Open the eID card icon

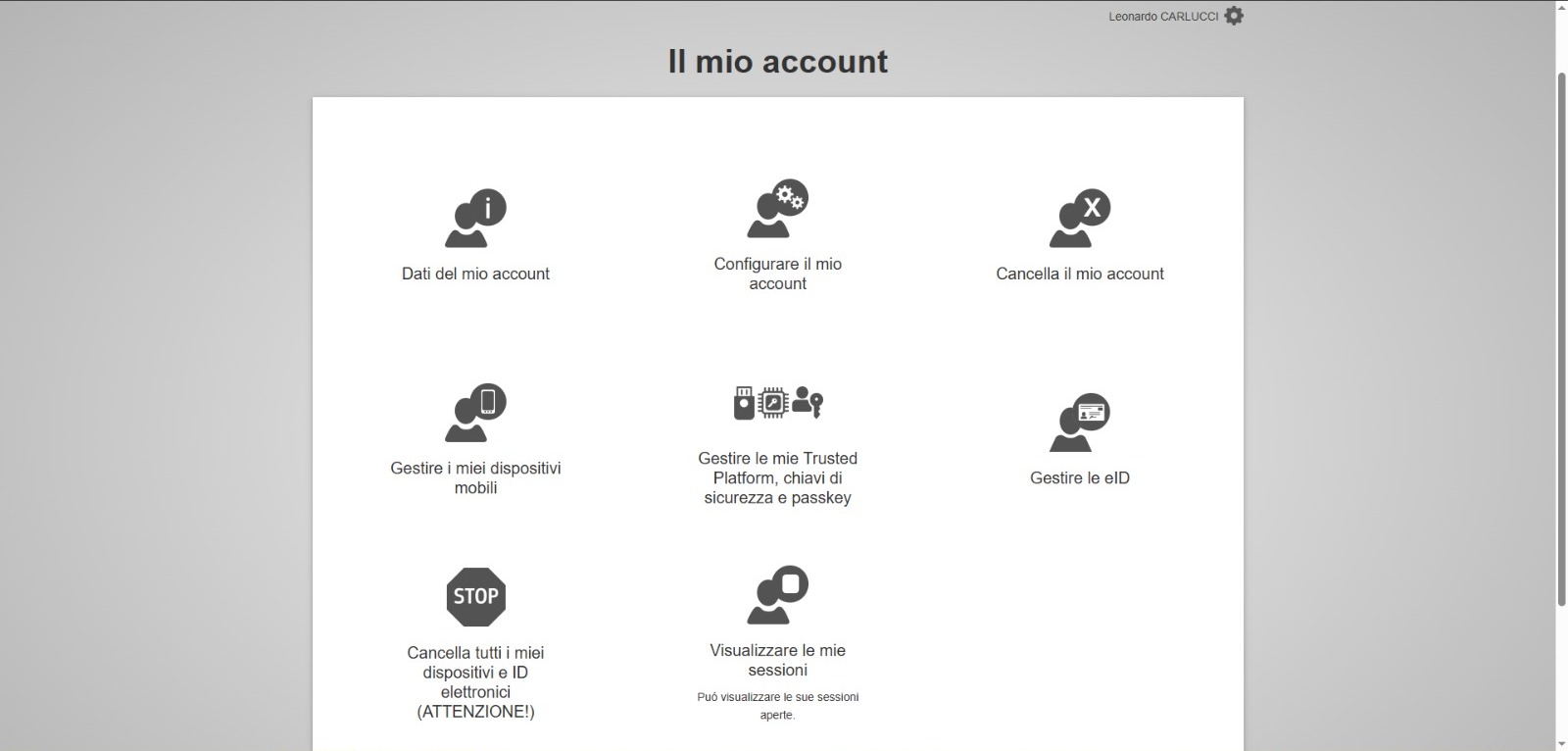[x=1080, y=423]
